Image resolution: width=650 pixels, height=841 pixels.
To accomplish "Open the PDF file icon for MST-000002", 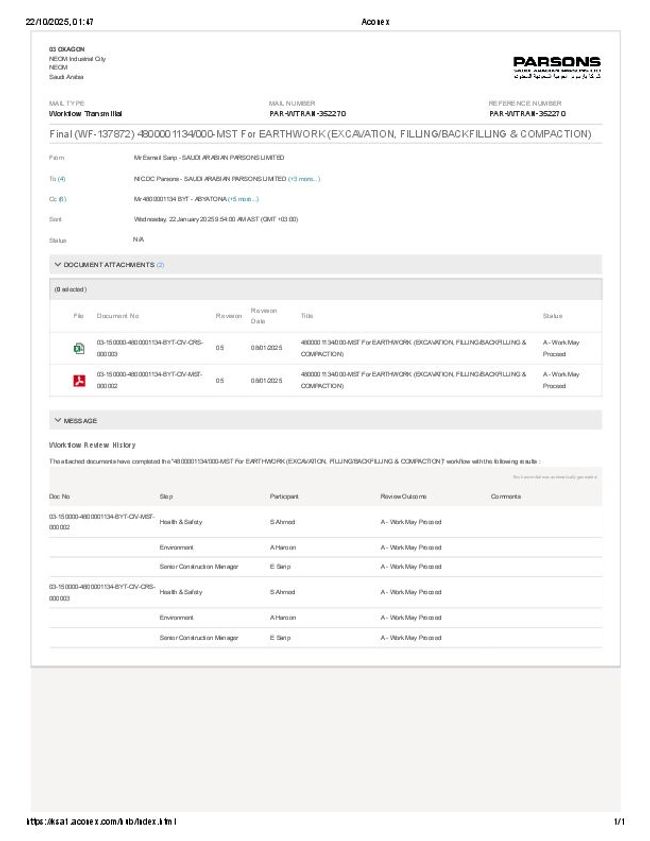I will [x=78, y=380].
